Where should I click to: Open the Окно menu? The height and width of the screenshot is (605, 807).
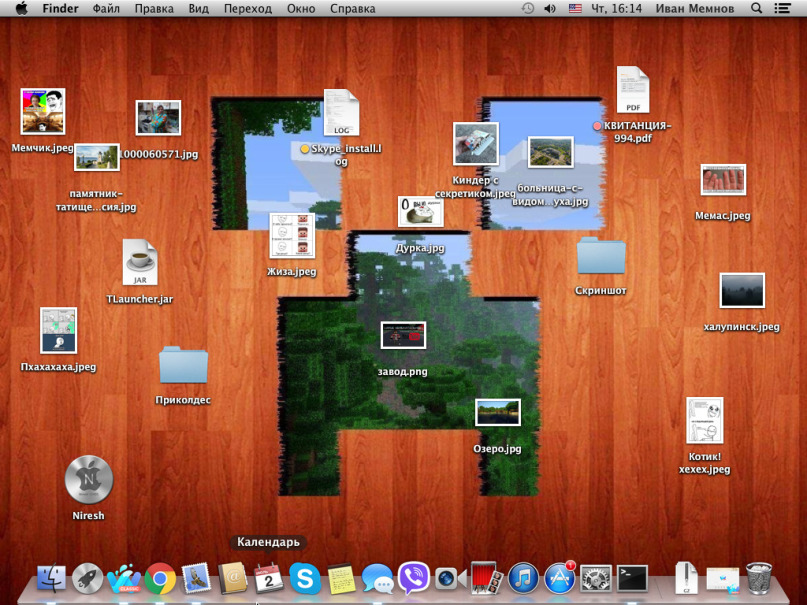point(301,8)
